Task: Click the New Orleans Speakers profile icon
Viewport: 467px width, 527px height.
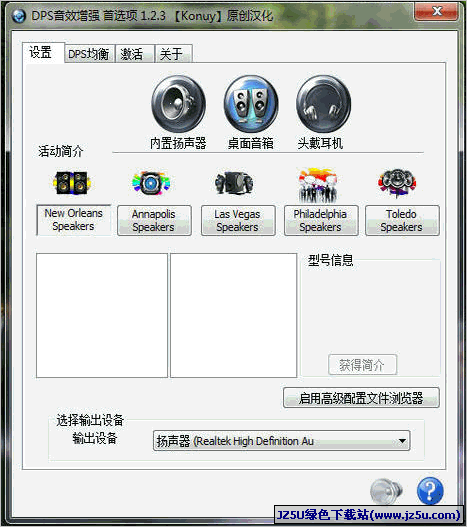Action: coord(73,183)
